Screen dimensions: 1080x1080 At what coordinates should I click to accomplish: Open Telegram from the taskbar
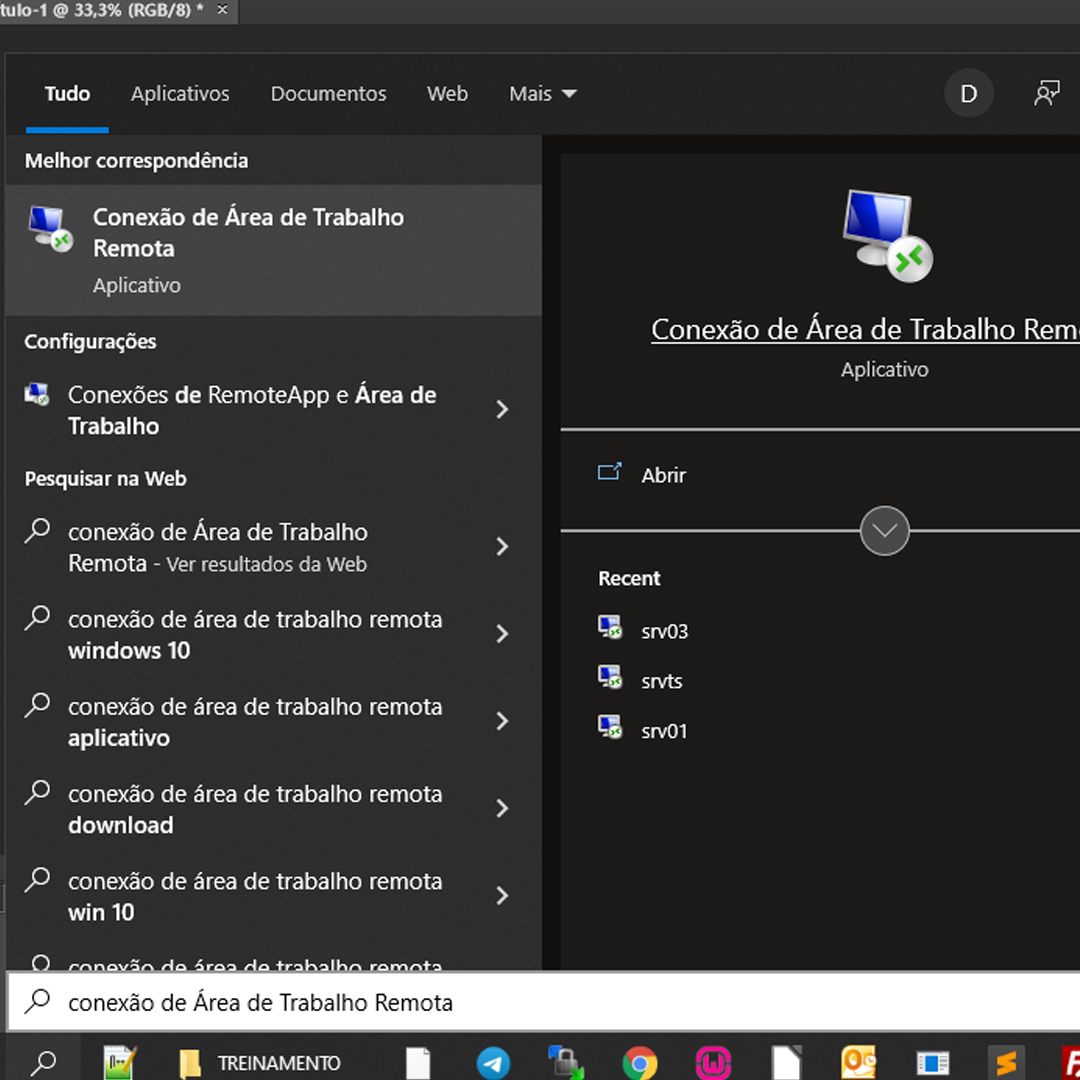pos(493,1062)
